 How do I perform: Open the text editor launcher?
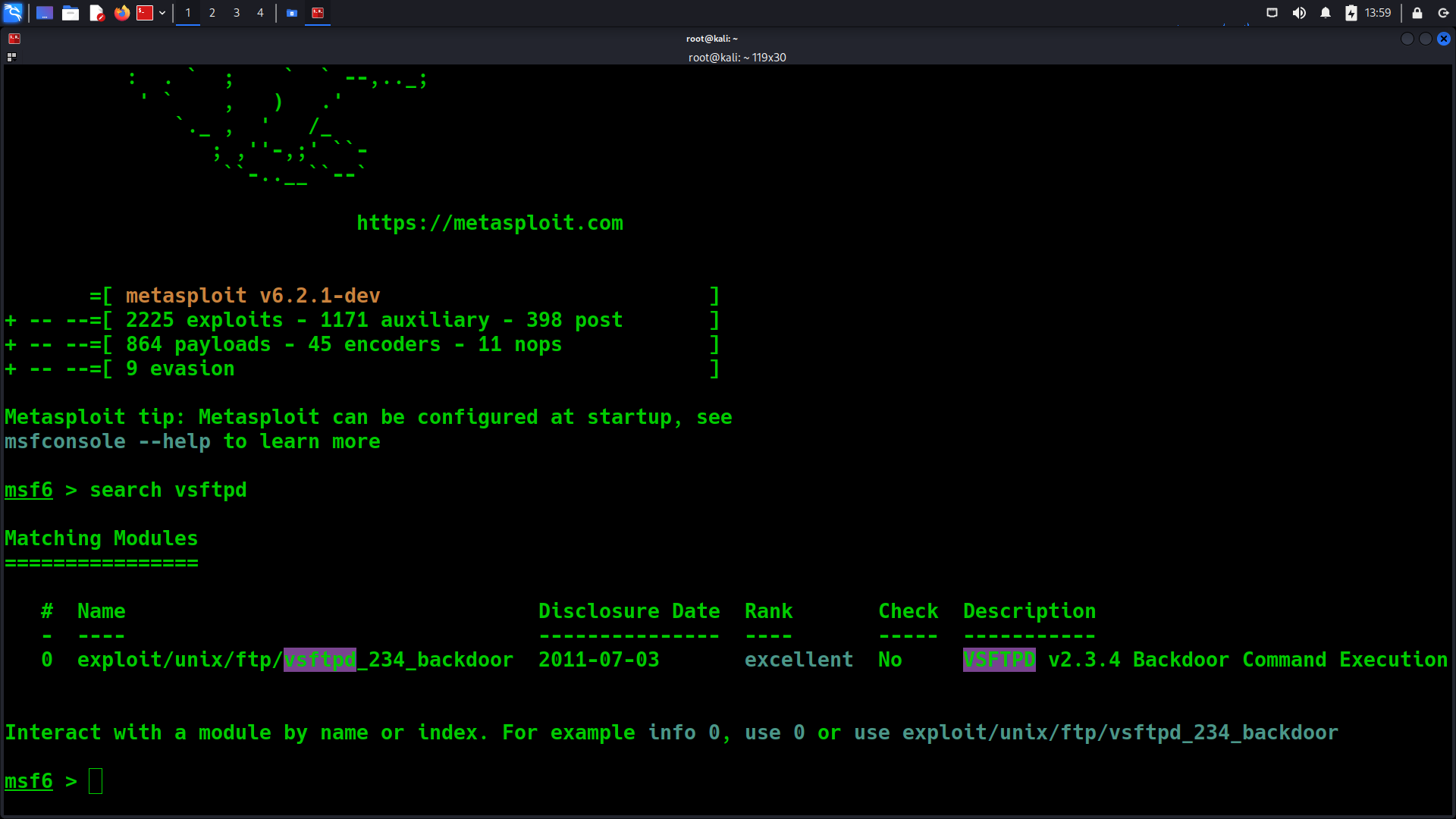click(x=96, y=13)
